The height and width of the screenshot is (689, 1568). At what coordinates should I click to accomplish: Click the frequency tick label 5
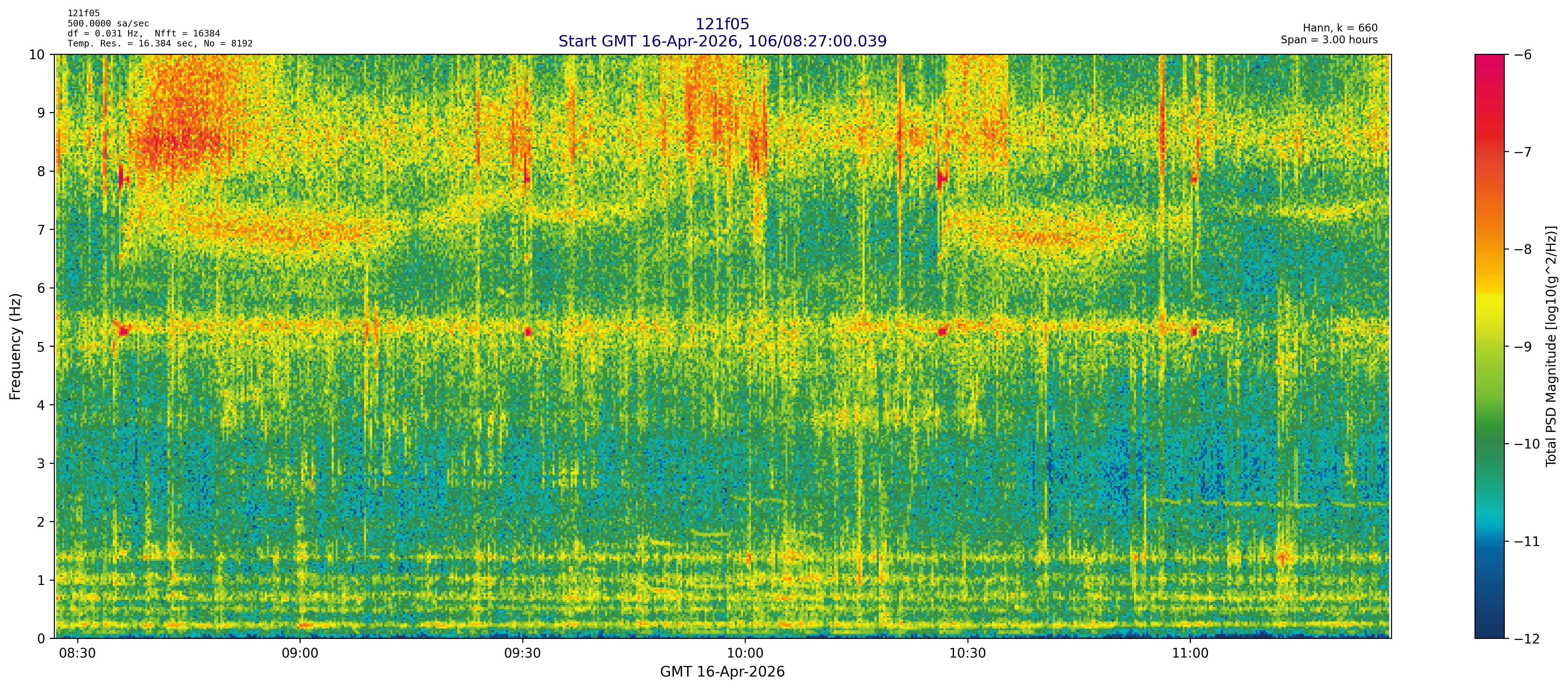41,346
